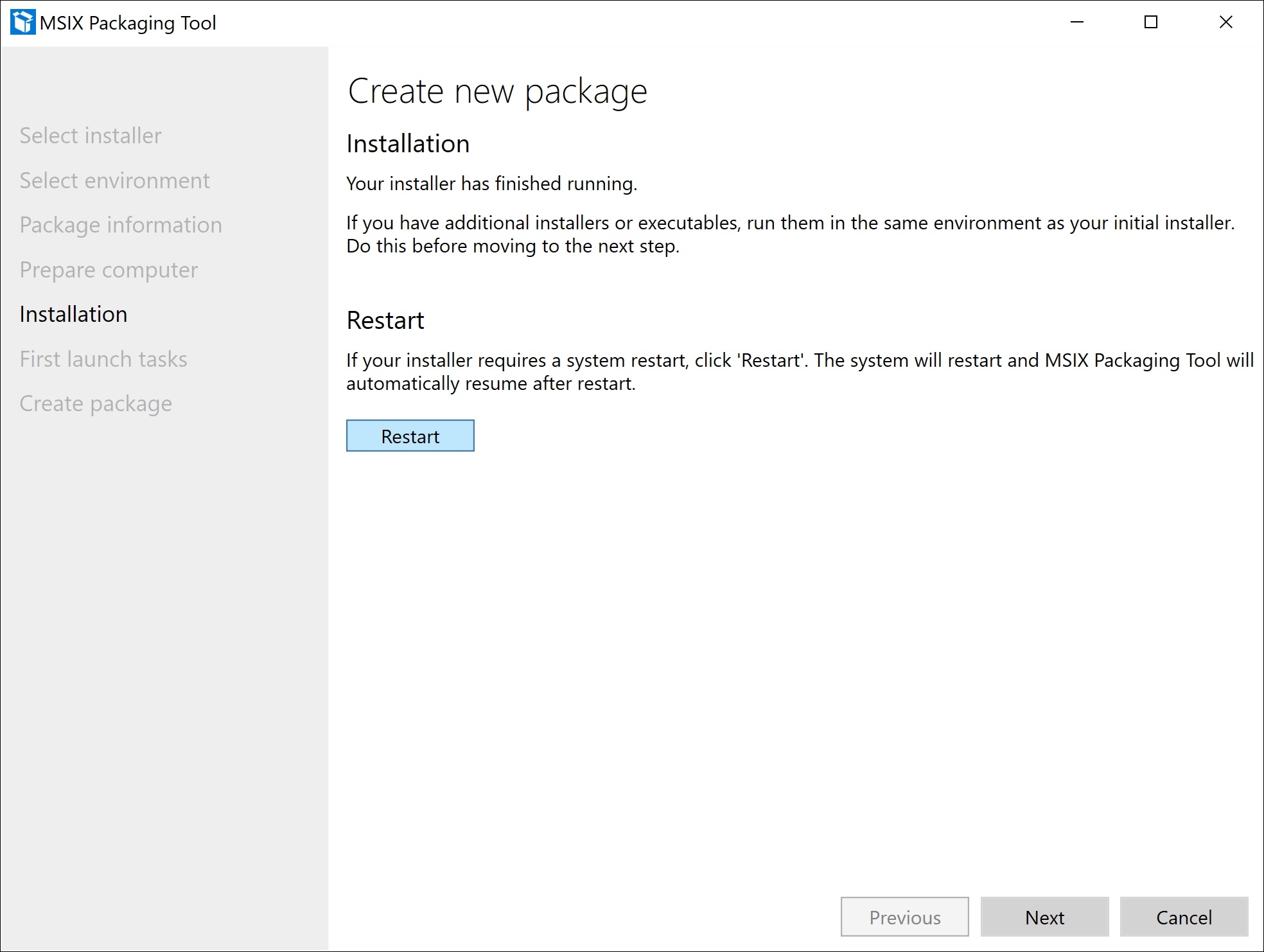
Task: Select the Installation step in the sidebar
Action: coord(73,314)
